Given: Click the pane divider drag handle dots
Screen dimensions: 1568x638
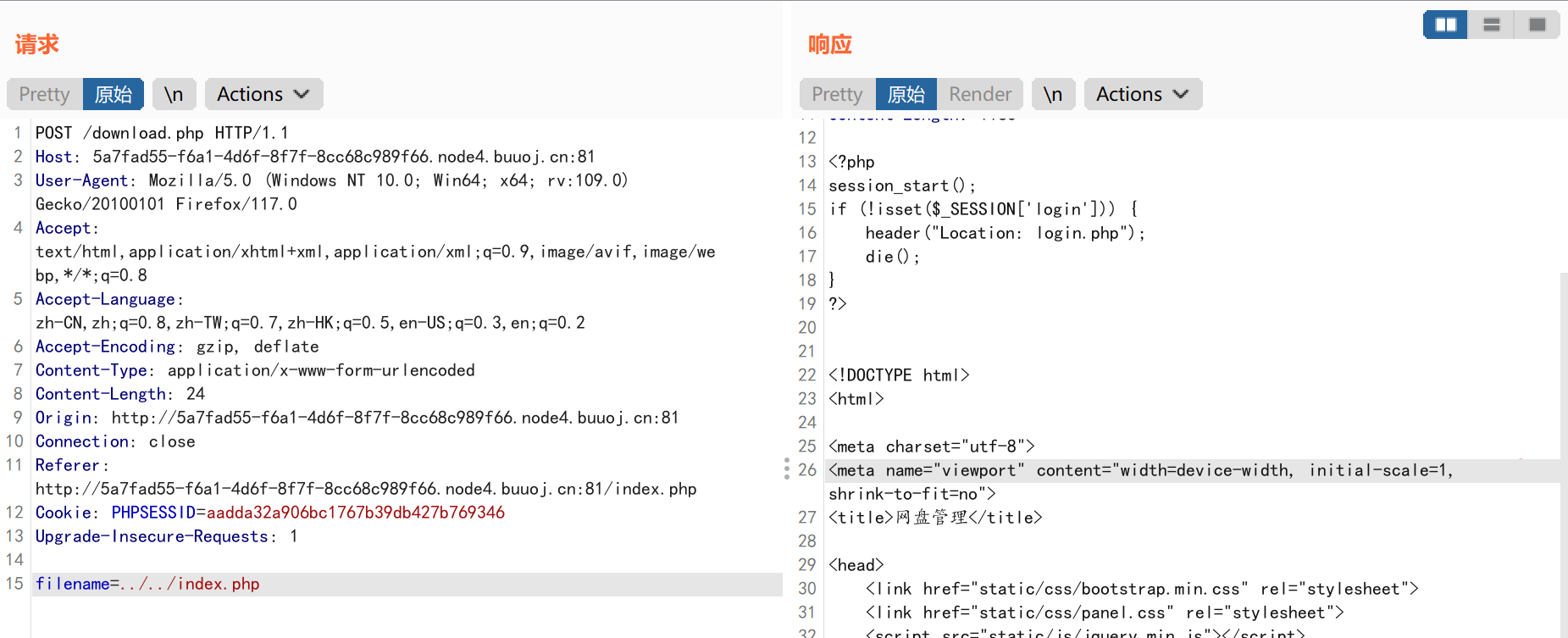Looking at the screenshot, I should coord(787,469).
